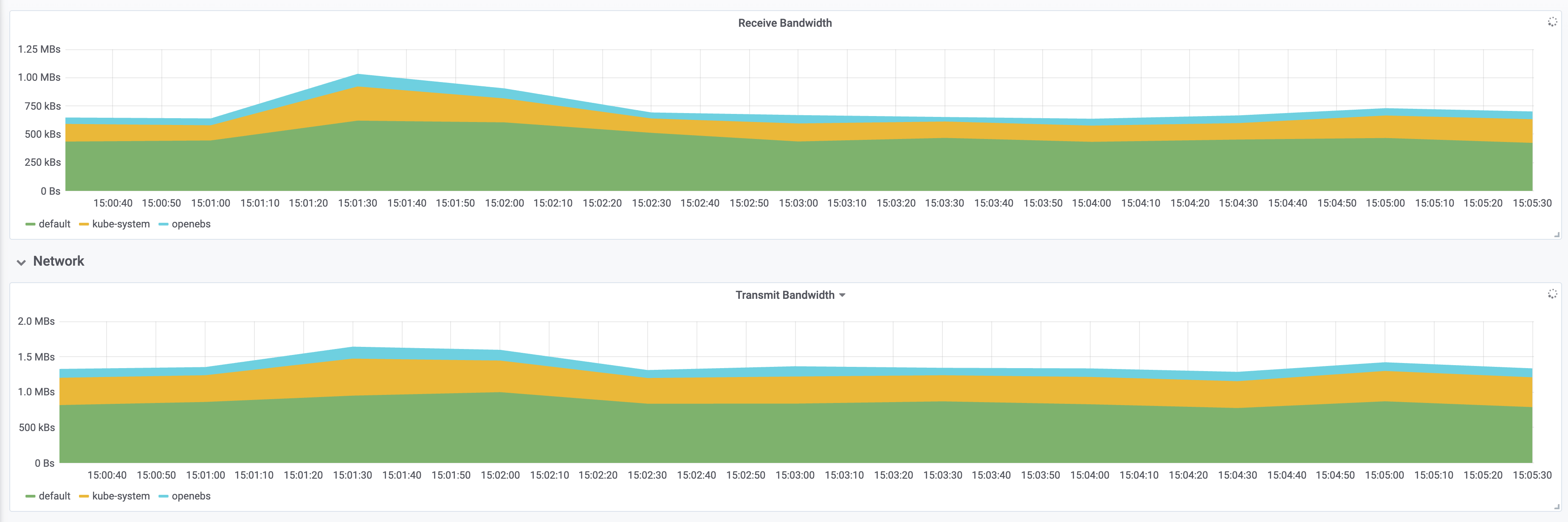The width and height of the screenshot is (1568, 522).
Task: Click loading spinner icon on Receive Bandwidth panel
Action: pyautogui.click(x=1552, y=22)
